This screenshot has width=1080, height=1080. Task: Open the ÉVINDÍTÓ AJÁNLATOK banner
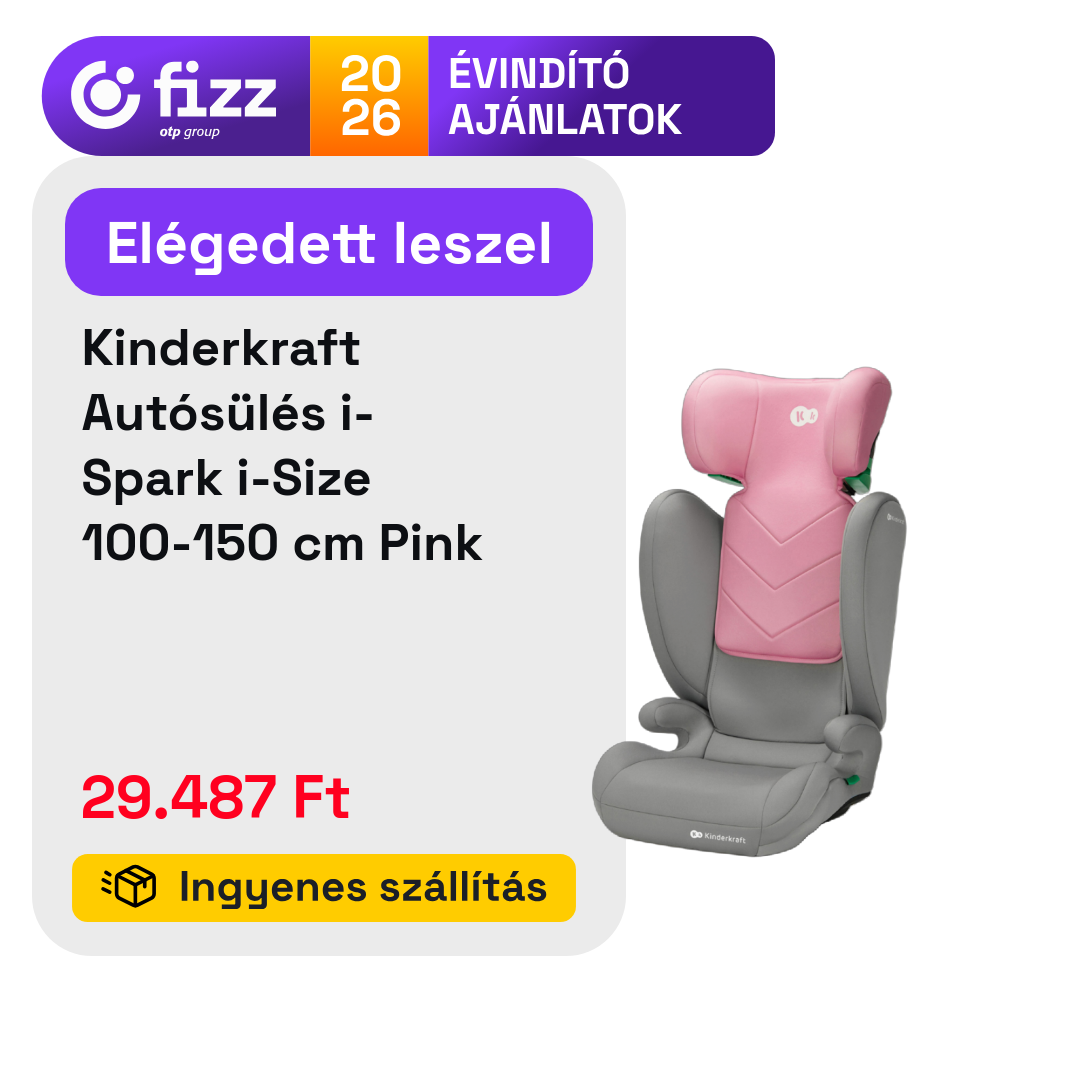point(601,96)
